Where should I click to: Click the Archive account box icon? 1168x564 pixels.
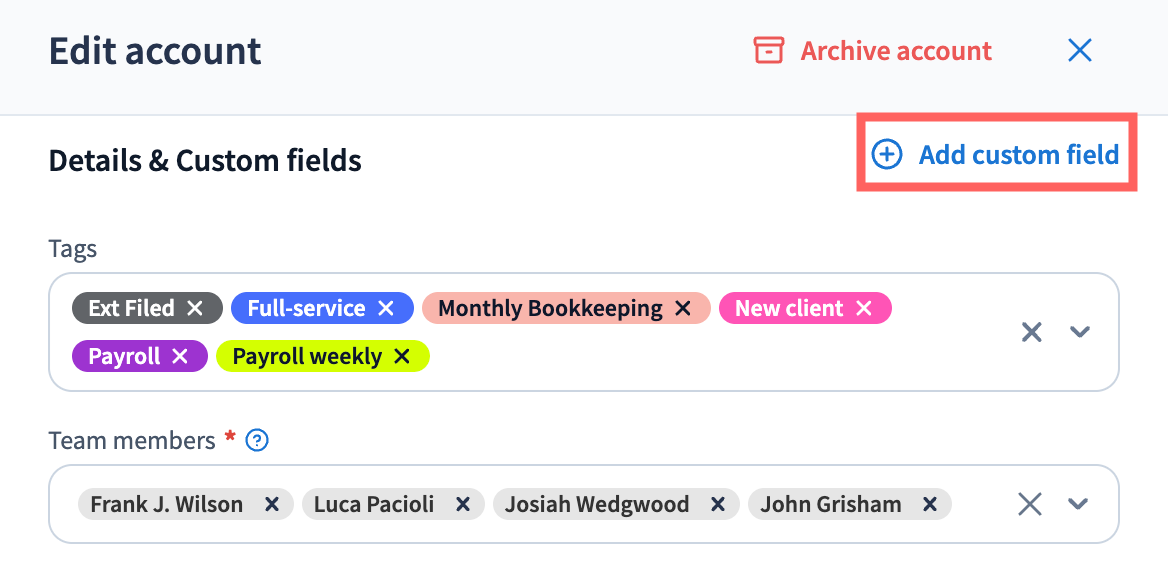(x=768, y=50)
